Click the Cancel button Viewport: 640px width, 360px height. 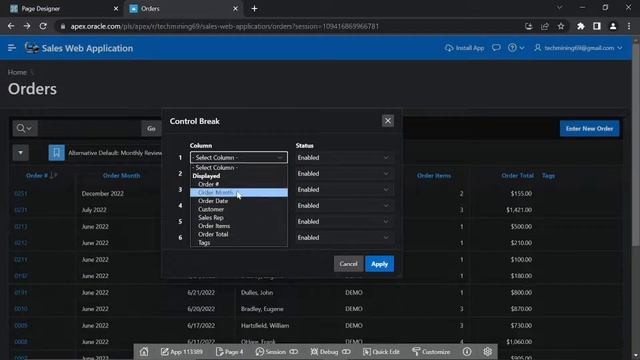pos(348,264)
